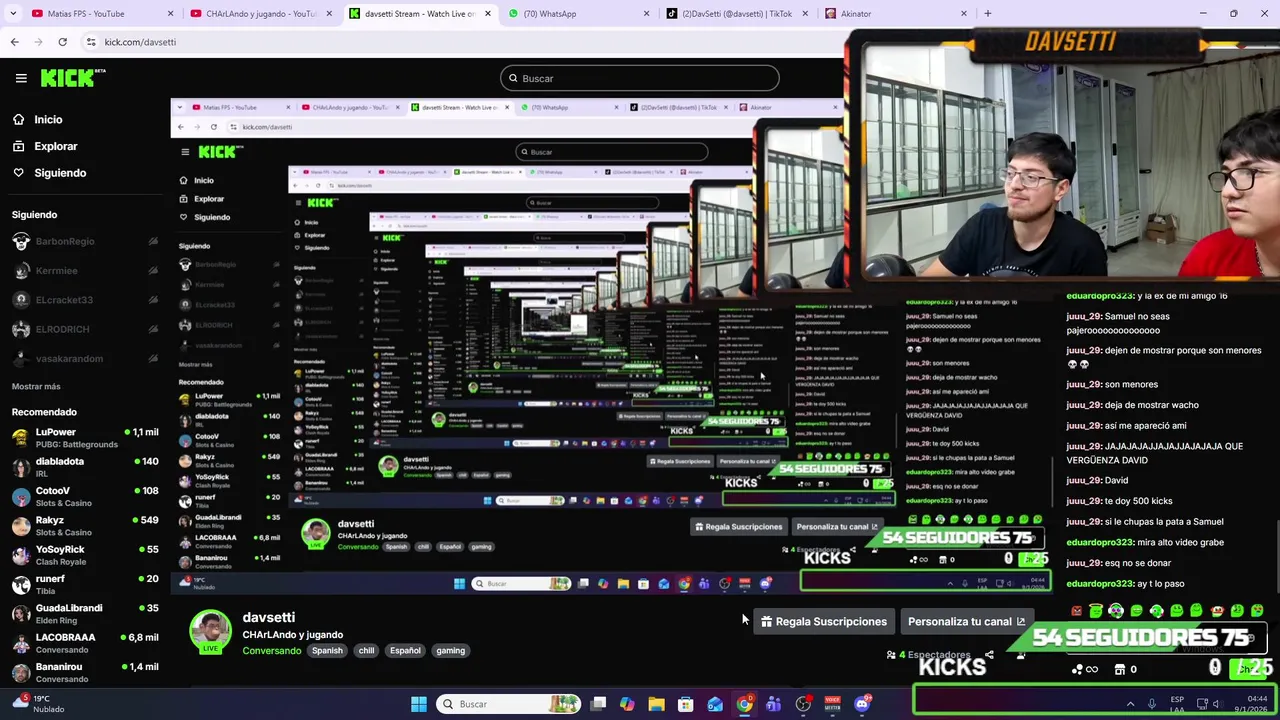Open Rakyz's recommended channel
The width and height of the screenshot is (1280, 720).
(85, 526)
